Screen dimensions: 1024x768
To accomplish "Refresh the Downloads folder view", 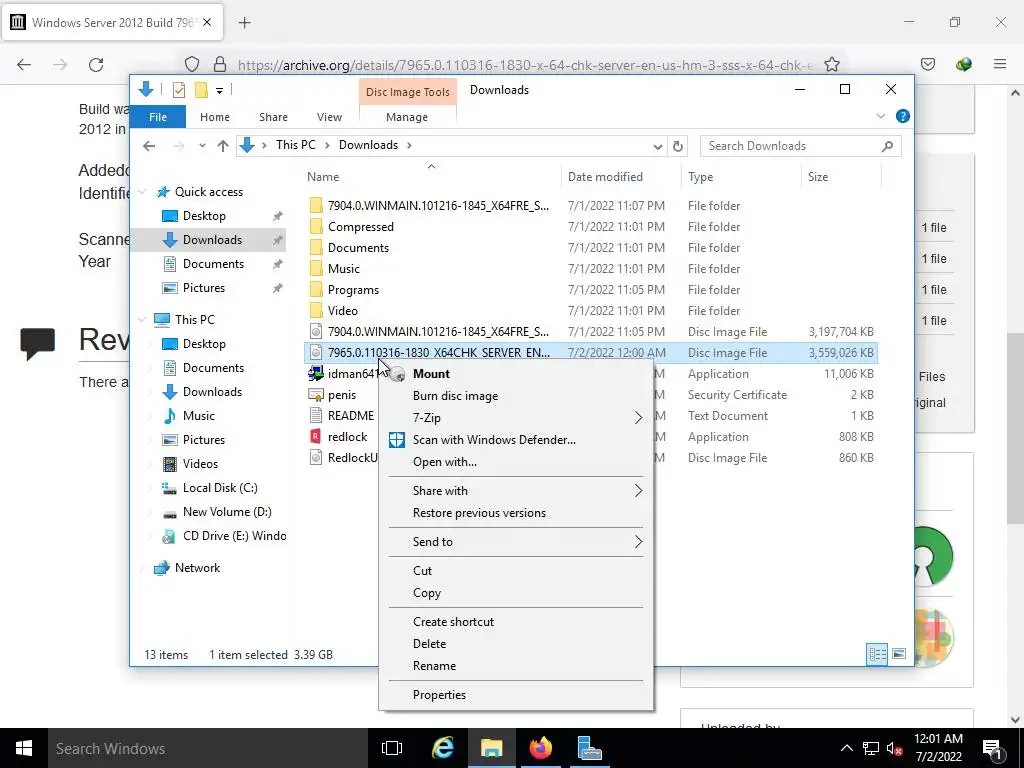I will (678, 146).
